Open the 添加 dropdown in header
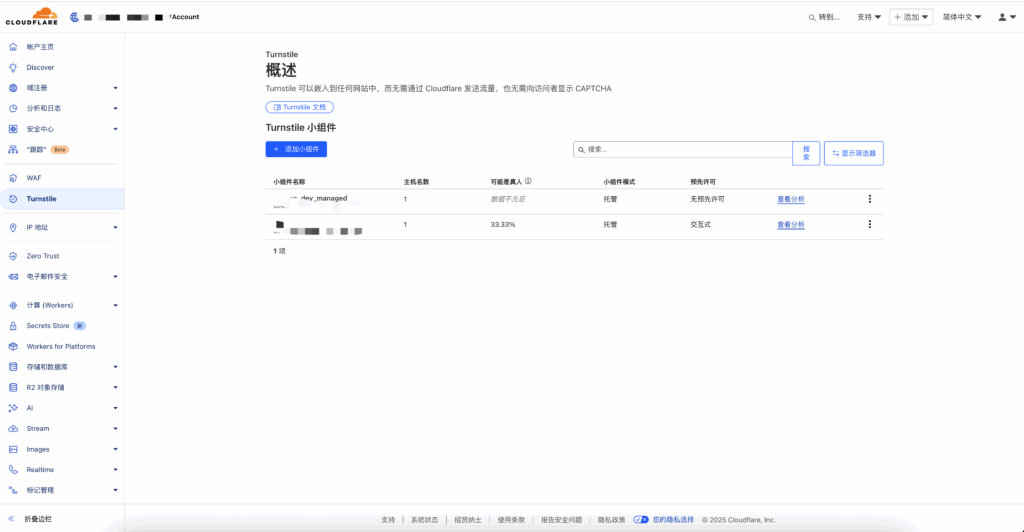The image size is (1024, 532). click(x=911, y=17)
